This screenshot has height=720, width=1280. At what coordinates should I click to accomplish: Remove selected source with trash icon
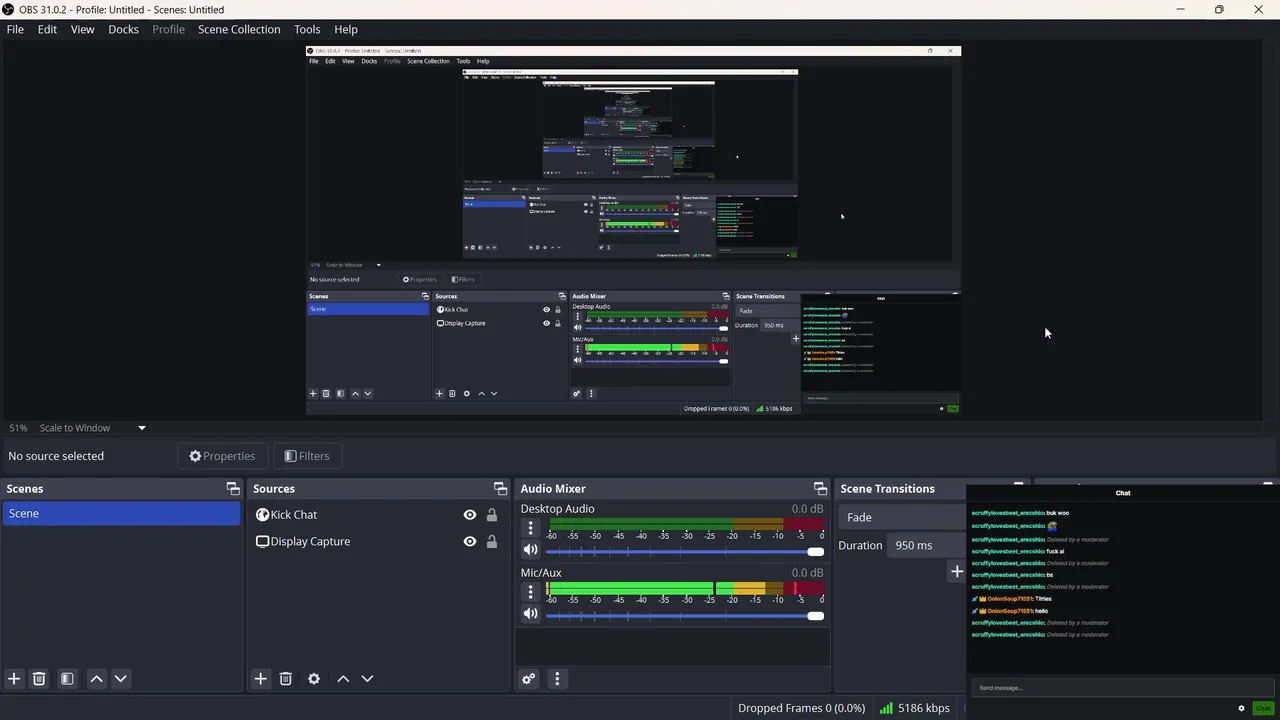[x=285, y=679]
